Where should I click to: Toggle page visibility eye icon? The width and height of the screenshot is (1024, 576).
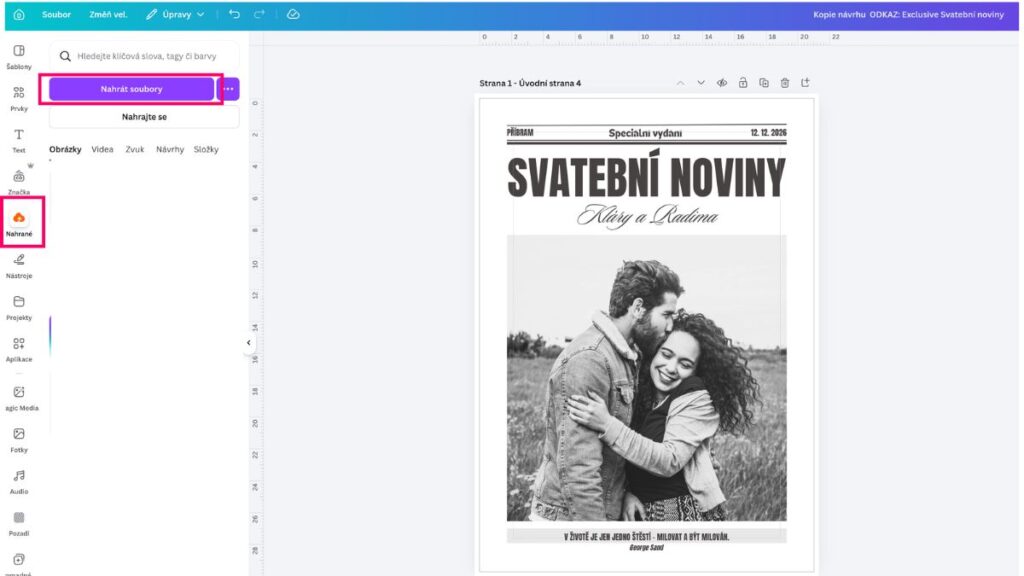tap(722, 83)
